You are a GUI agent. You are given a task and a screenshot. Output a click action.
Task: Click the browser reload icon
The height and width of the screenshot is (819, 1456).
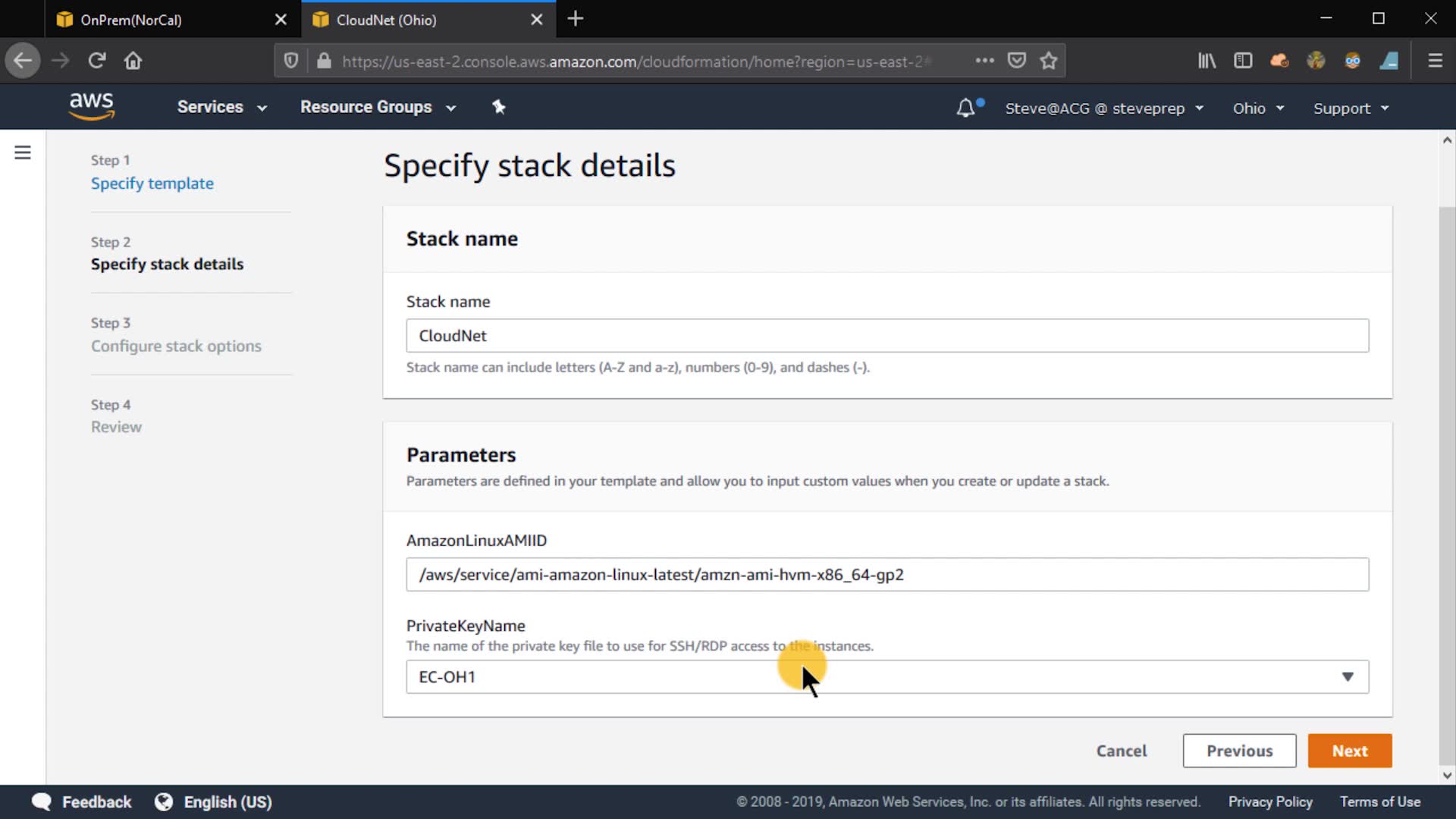[x=96, y=61]
